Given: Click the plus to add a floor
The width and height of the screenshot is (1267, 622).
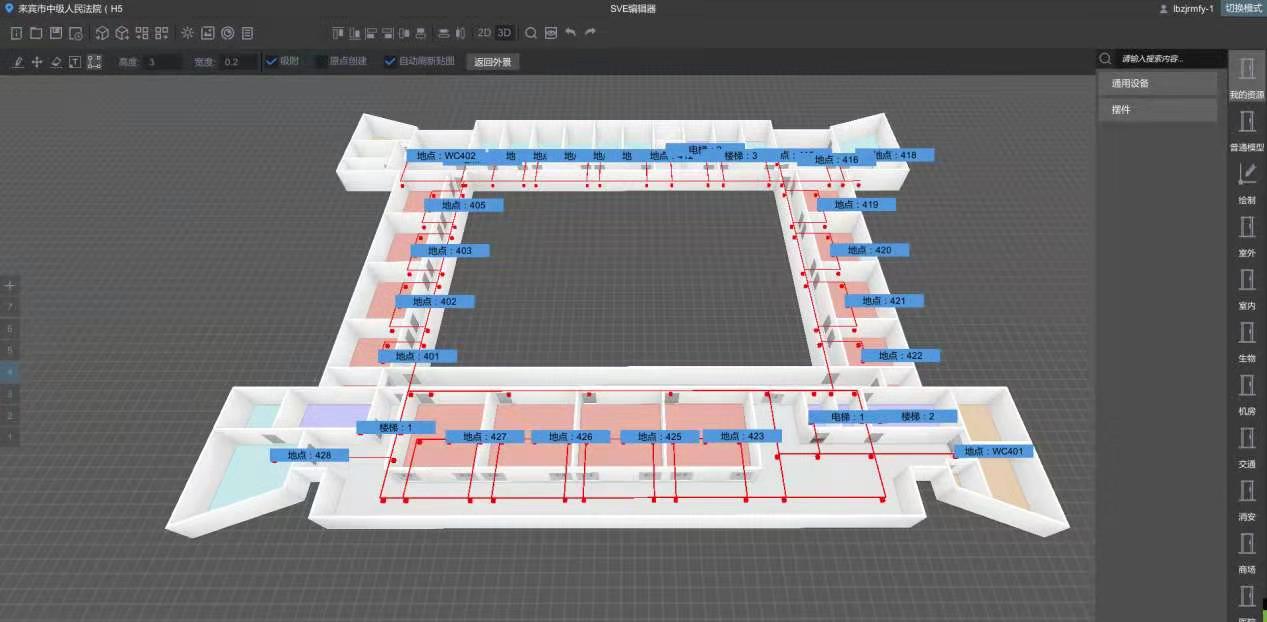Looking at the screenshot, I should (x=10, y=285).
